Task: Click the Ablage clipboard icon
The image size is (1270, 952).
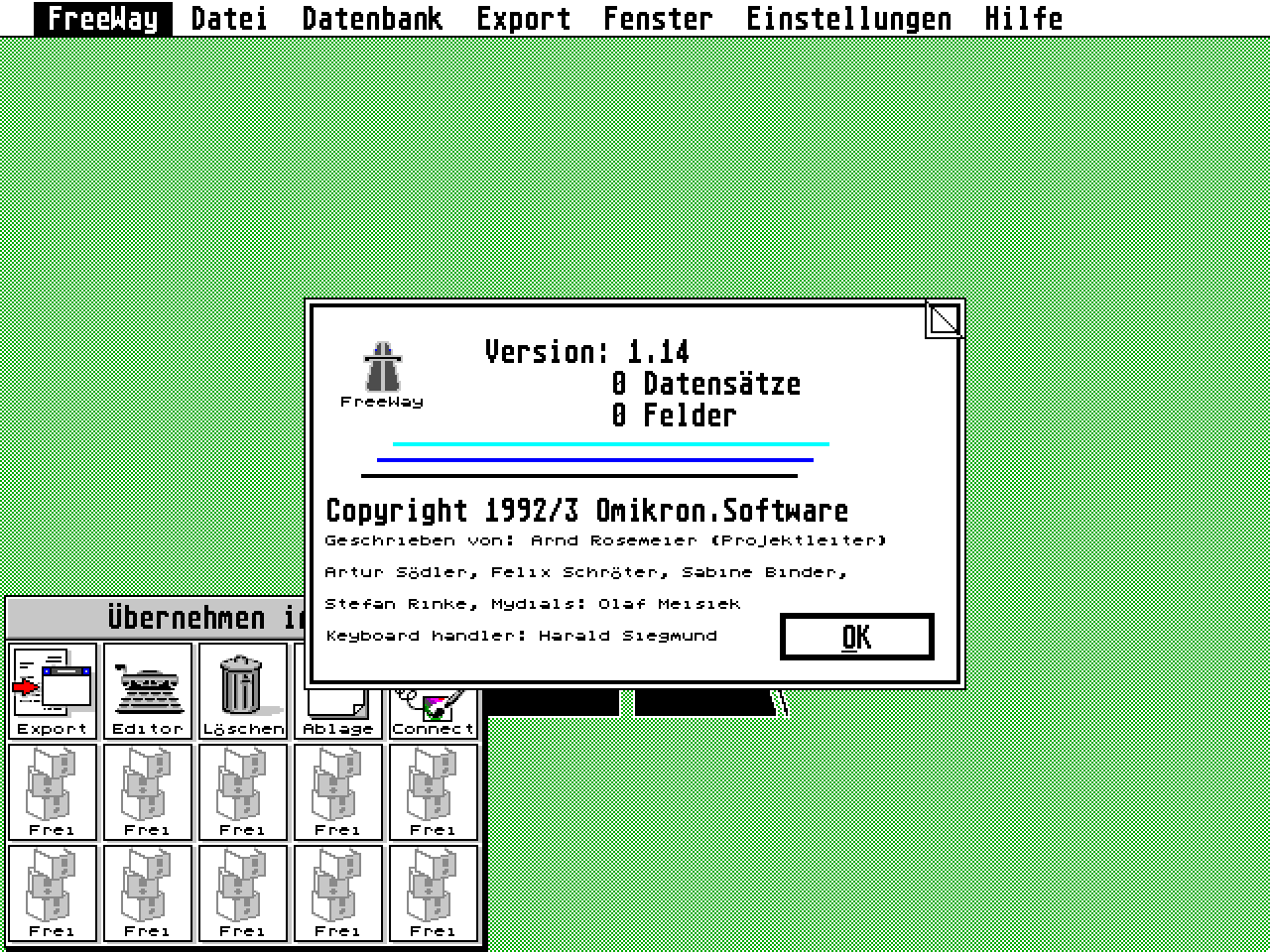Action: [338, 712]
